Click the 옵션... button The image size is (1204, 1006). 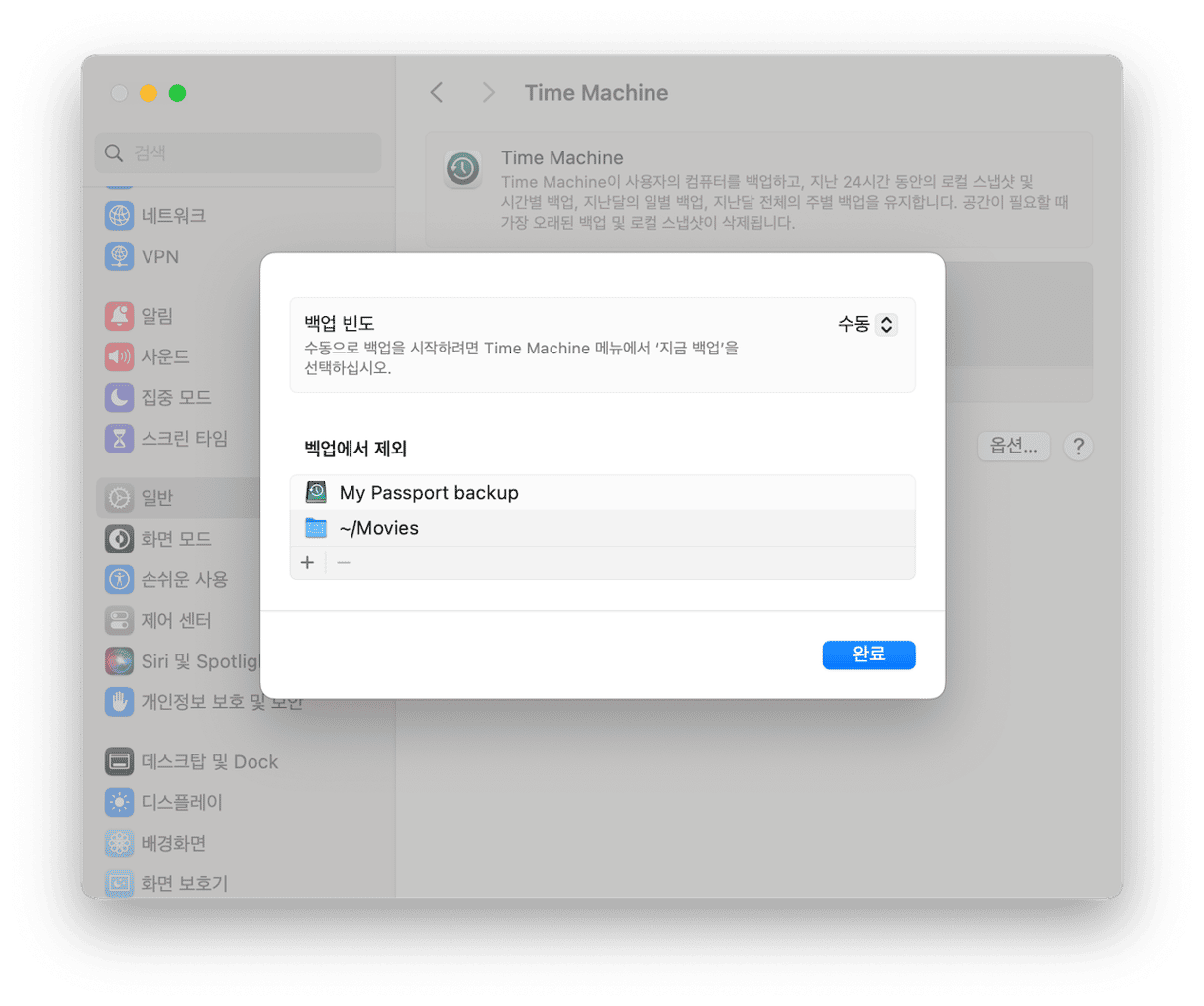coord(1013,446)
